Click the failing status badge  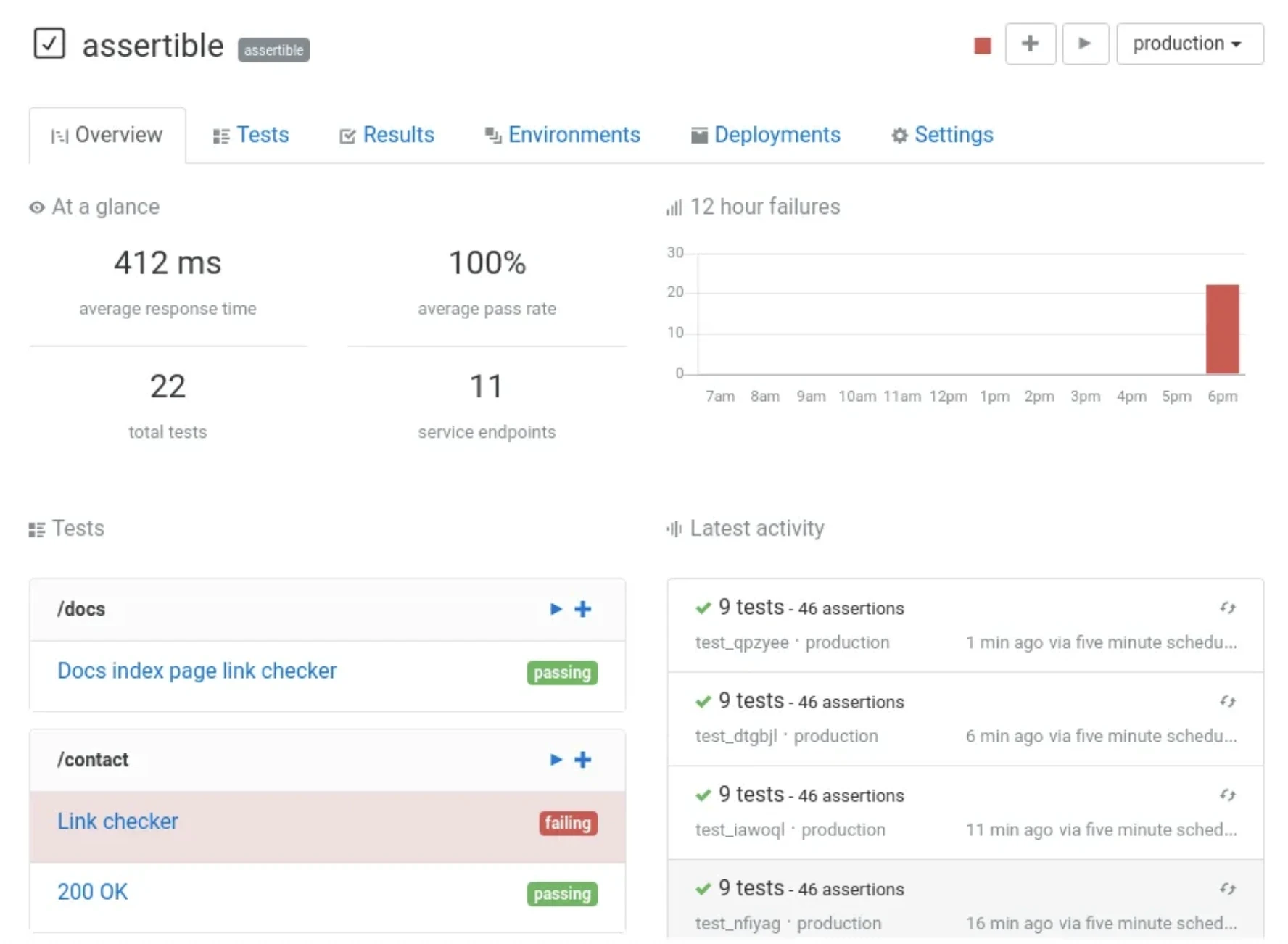(568, 823)
